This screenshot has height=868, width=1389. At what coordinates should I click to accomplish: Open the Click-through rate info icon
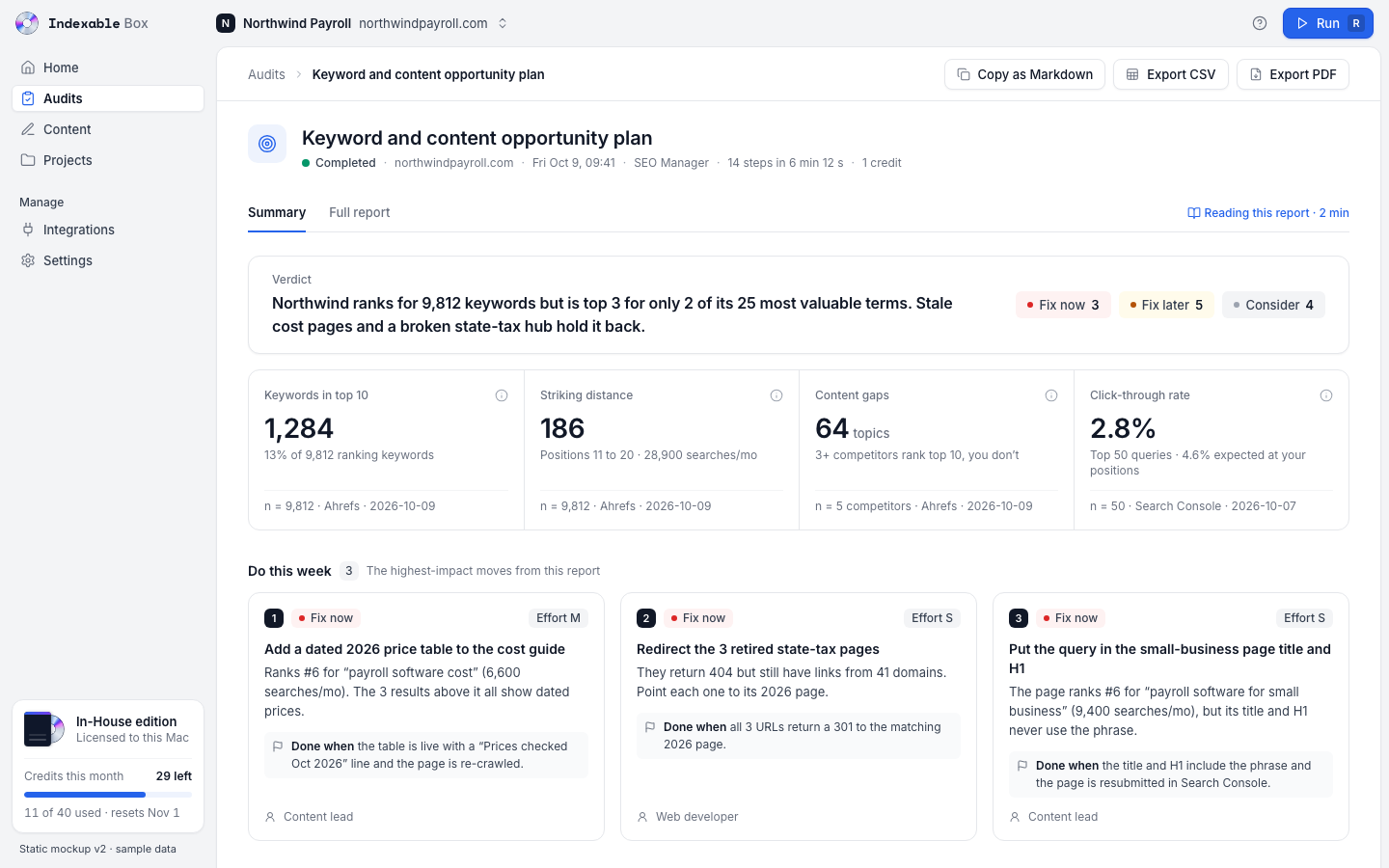click(x=1326, y=395)
